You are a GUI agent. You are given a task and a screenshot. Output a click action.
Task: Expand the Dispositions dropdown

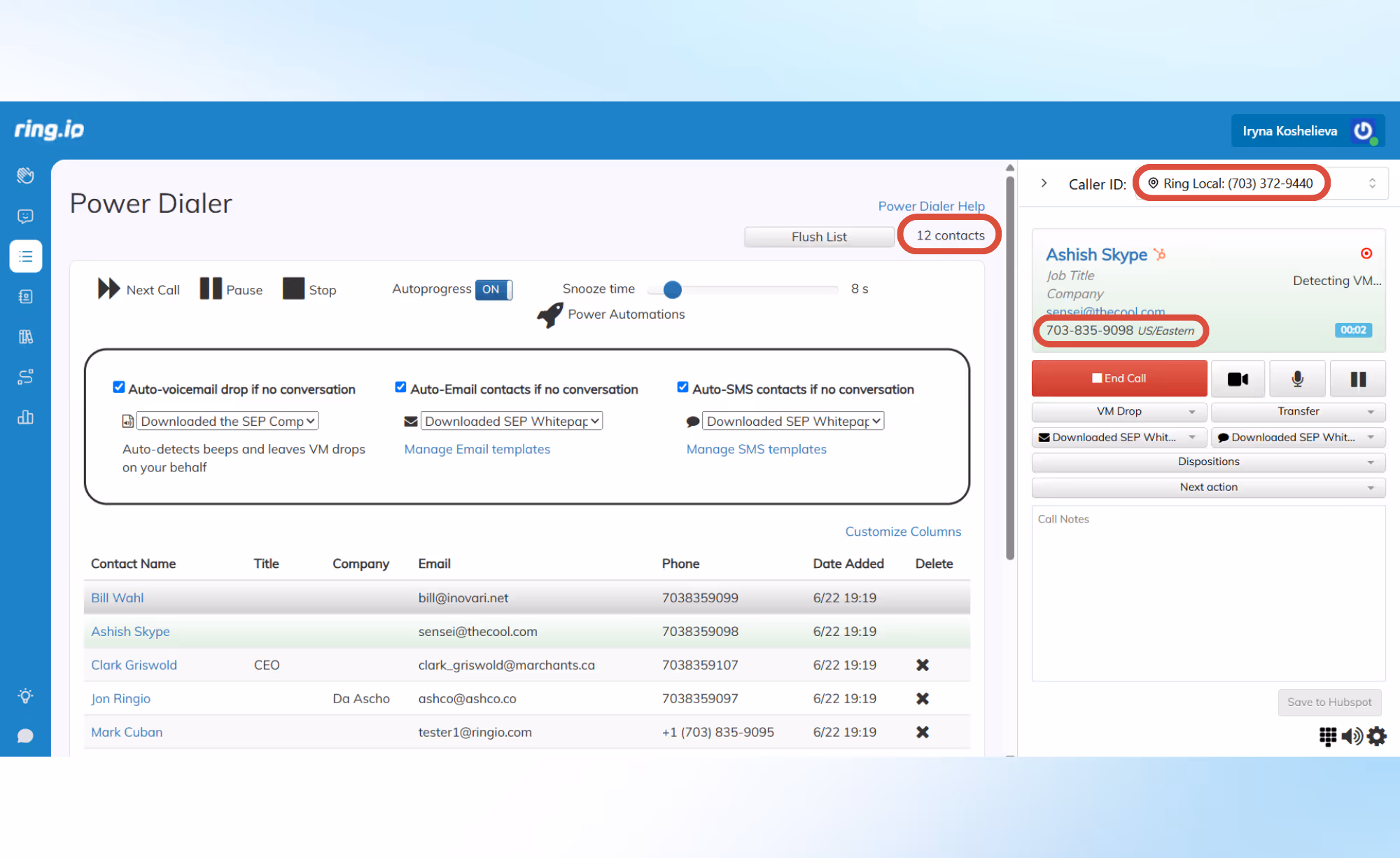1209,462
